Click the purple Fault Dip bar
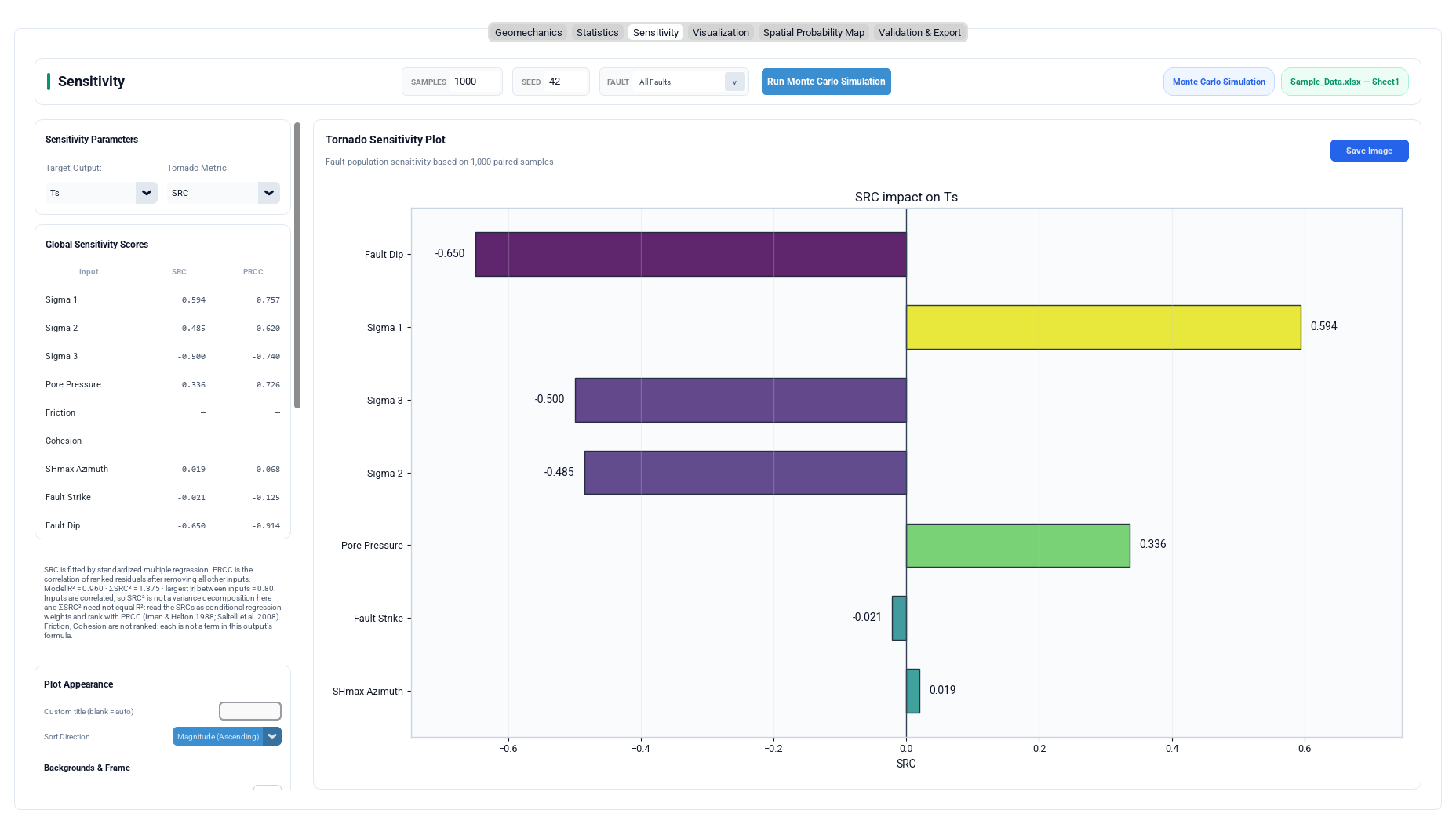This screenshot has width=1456, height=824. pyautogui.click(x=690, y=254)
